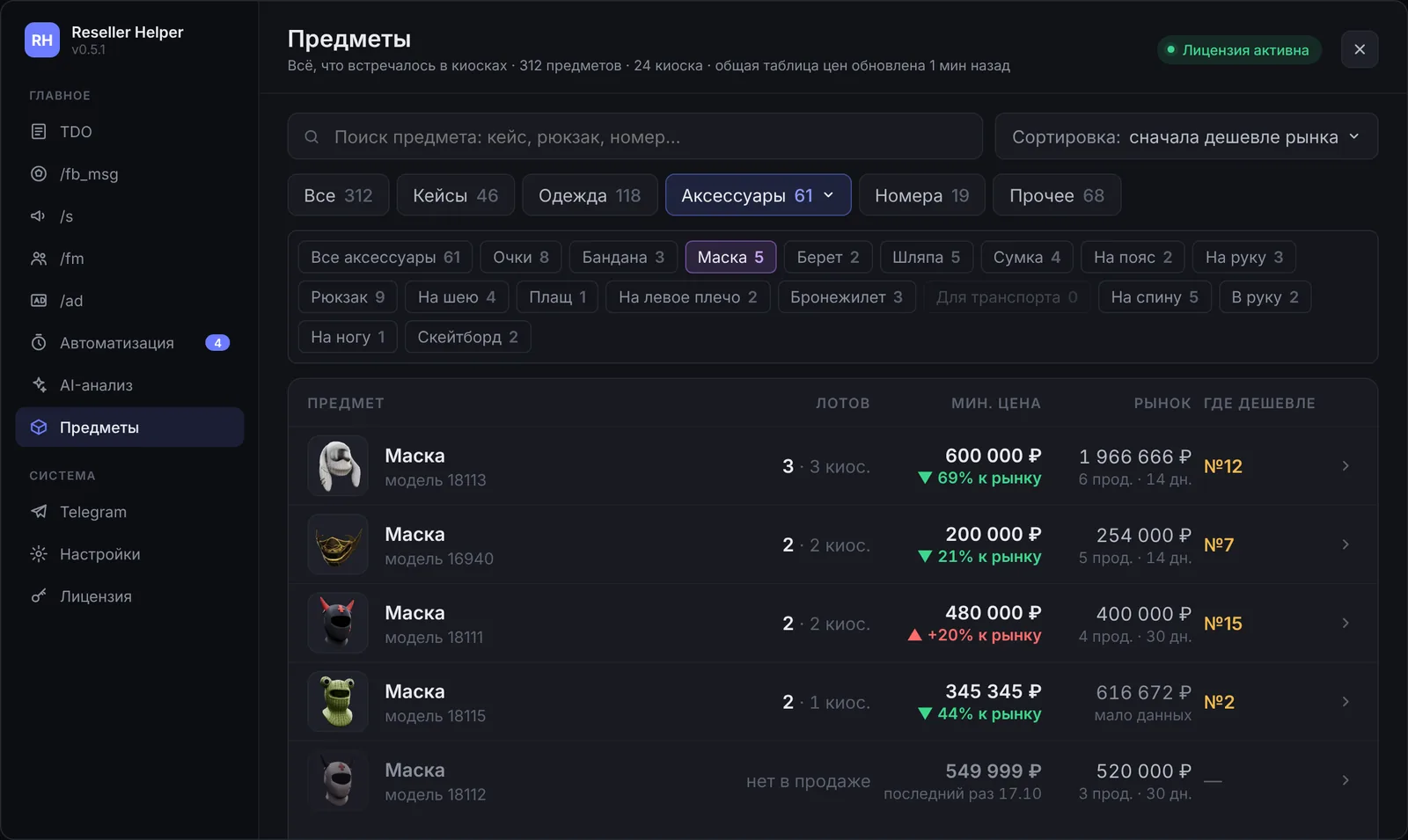This screenshot has width=1408, height=840.
Task: Click the search magnifier icon
Action: pyautogui.click(x=312, y=137)
